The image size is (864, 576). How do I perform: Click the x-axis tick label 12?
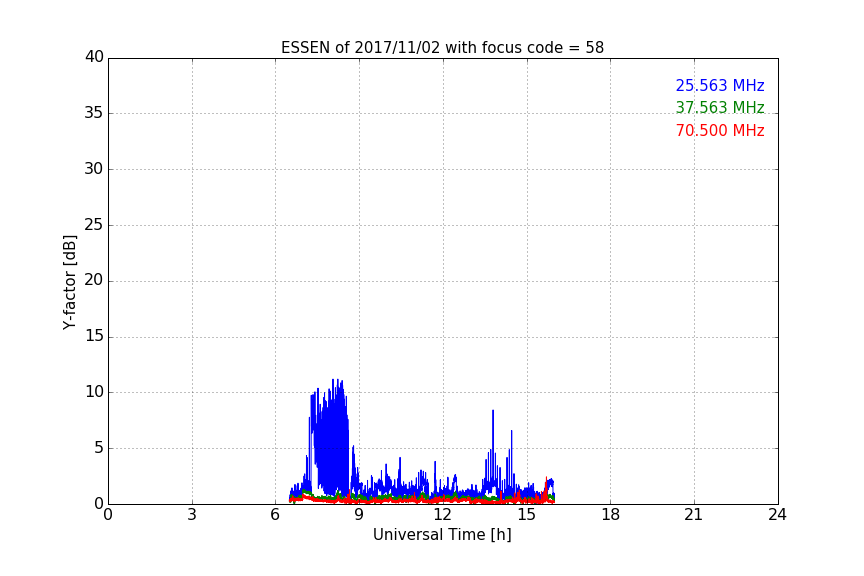click(442, 515)
